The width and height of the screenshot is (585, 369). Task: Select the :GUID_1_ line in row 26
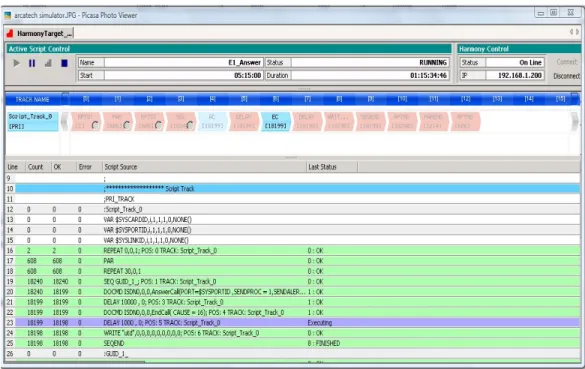(x=293, y=353)
